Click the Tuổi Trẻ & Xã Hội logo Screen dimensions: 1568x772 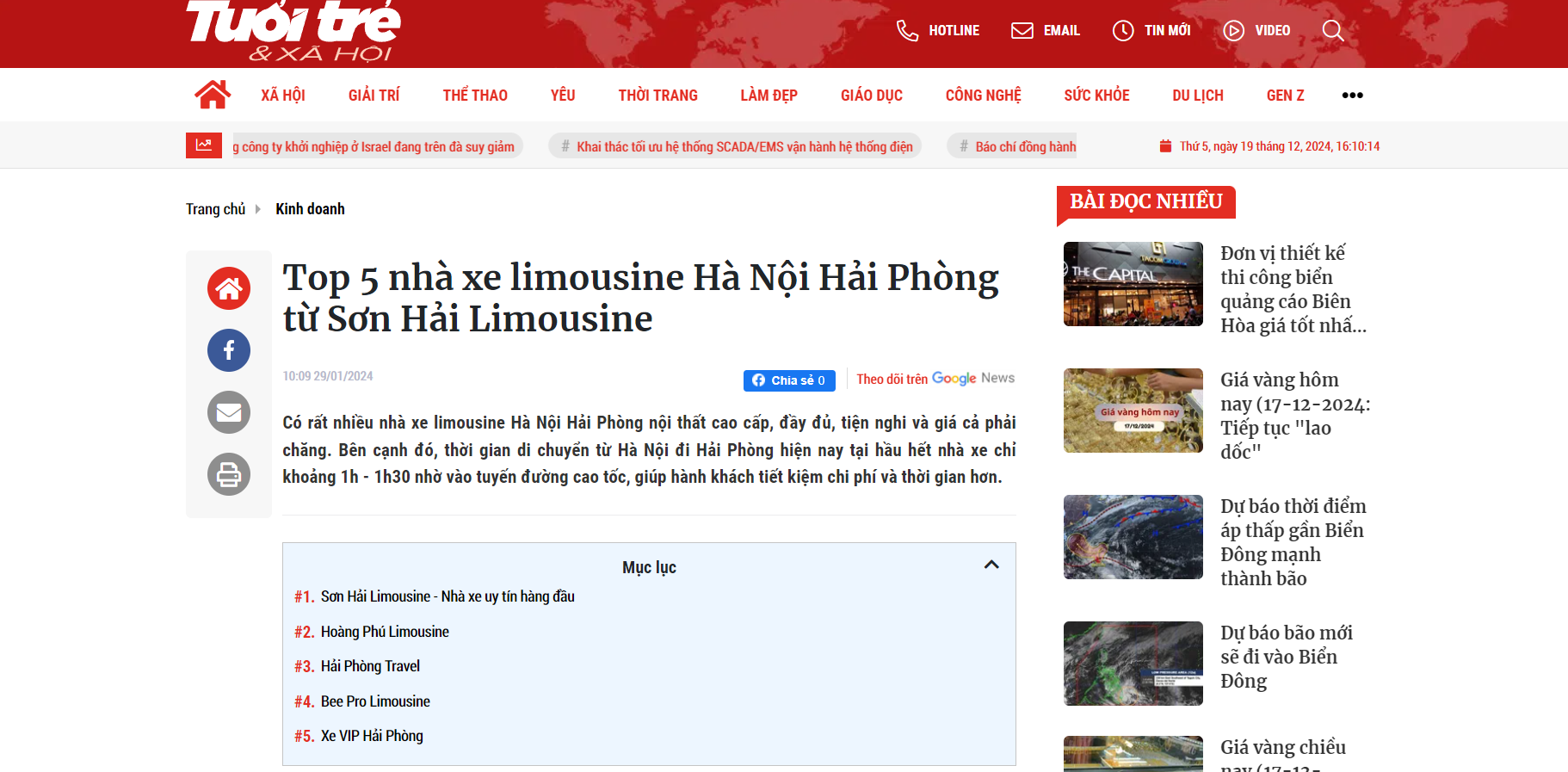(293, 31)
